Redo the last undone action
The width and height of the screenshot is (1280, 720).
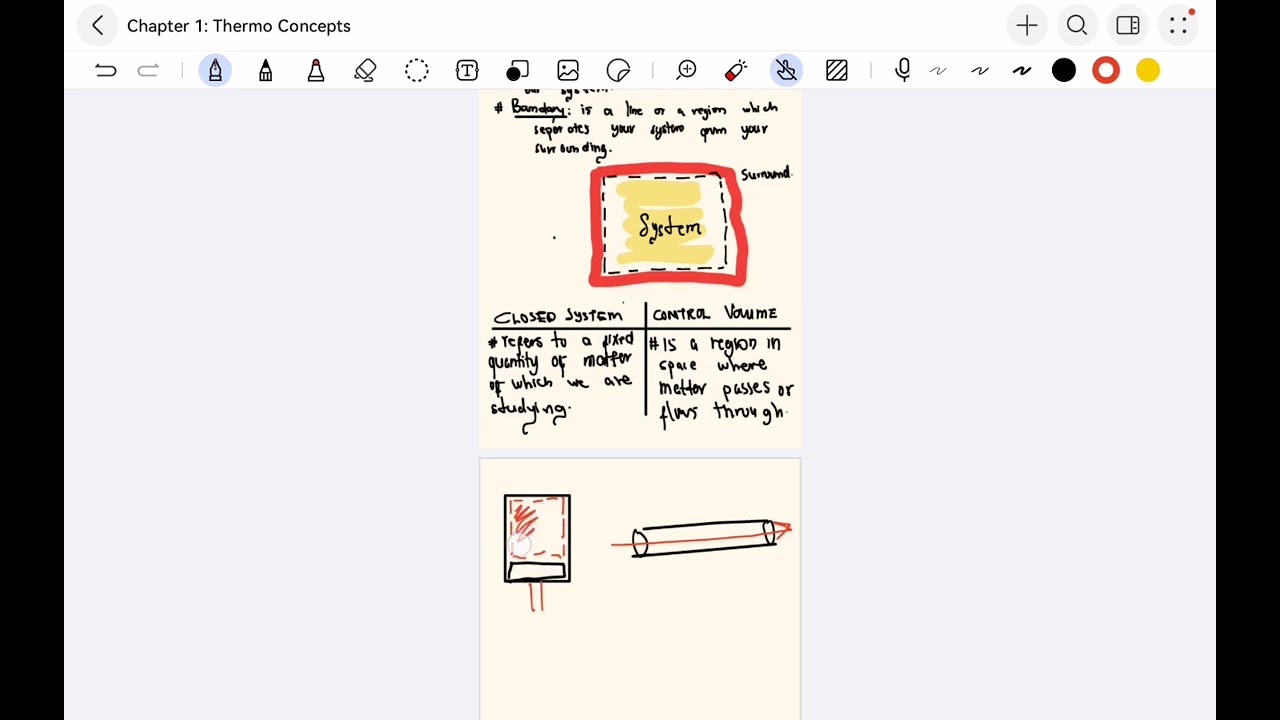tap(148, 70)
